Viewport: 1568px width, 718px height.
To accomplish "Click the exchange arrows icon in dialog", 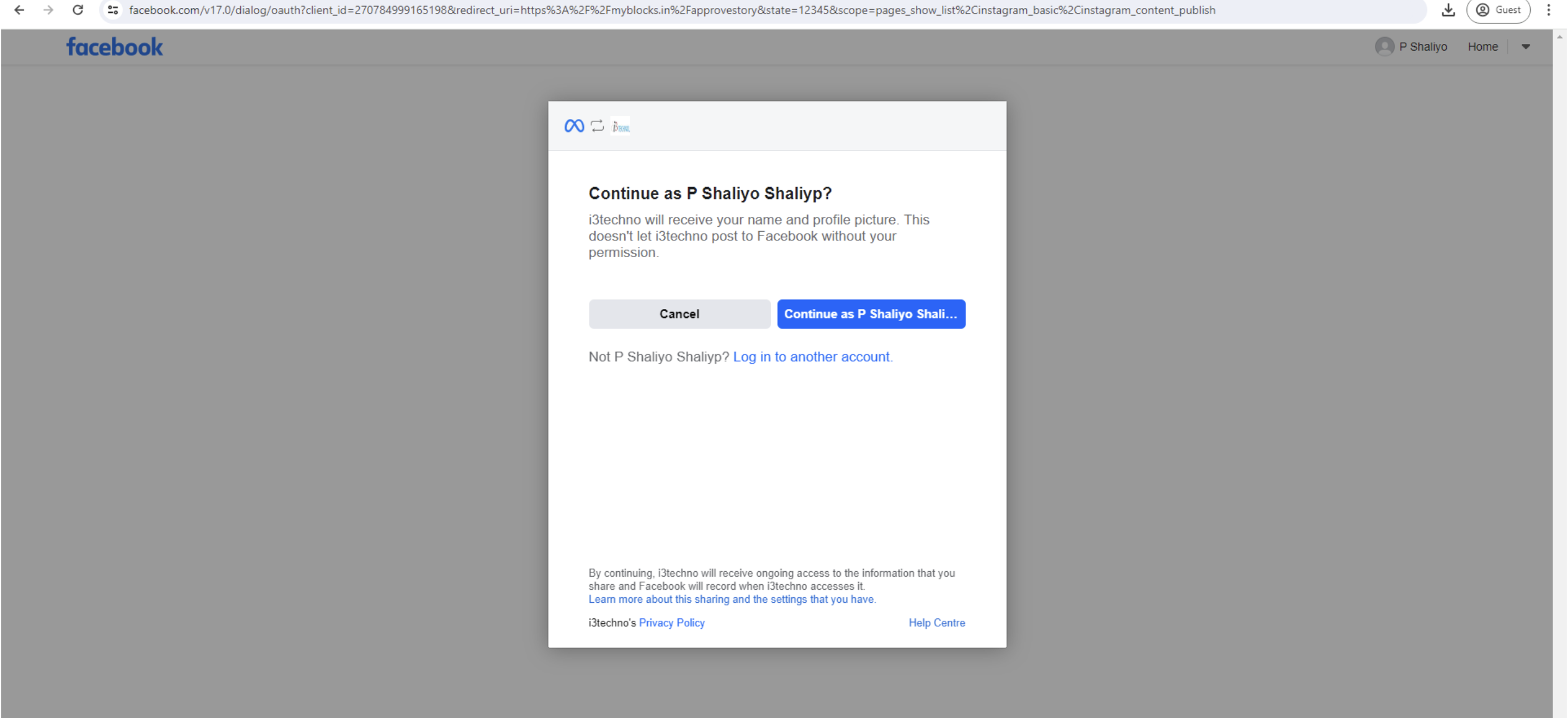I will point(597,126).
